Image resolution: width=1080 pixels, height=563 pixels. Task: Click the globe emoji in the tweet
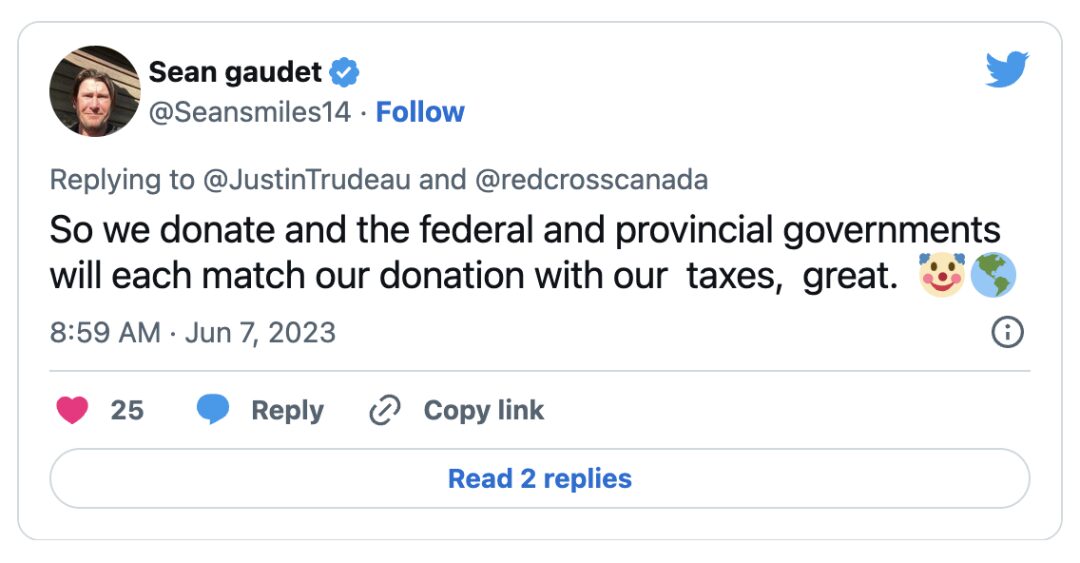993,275
